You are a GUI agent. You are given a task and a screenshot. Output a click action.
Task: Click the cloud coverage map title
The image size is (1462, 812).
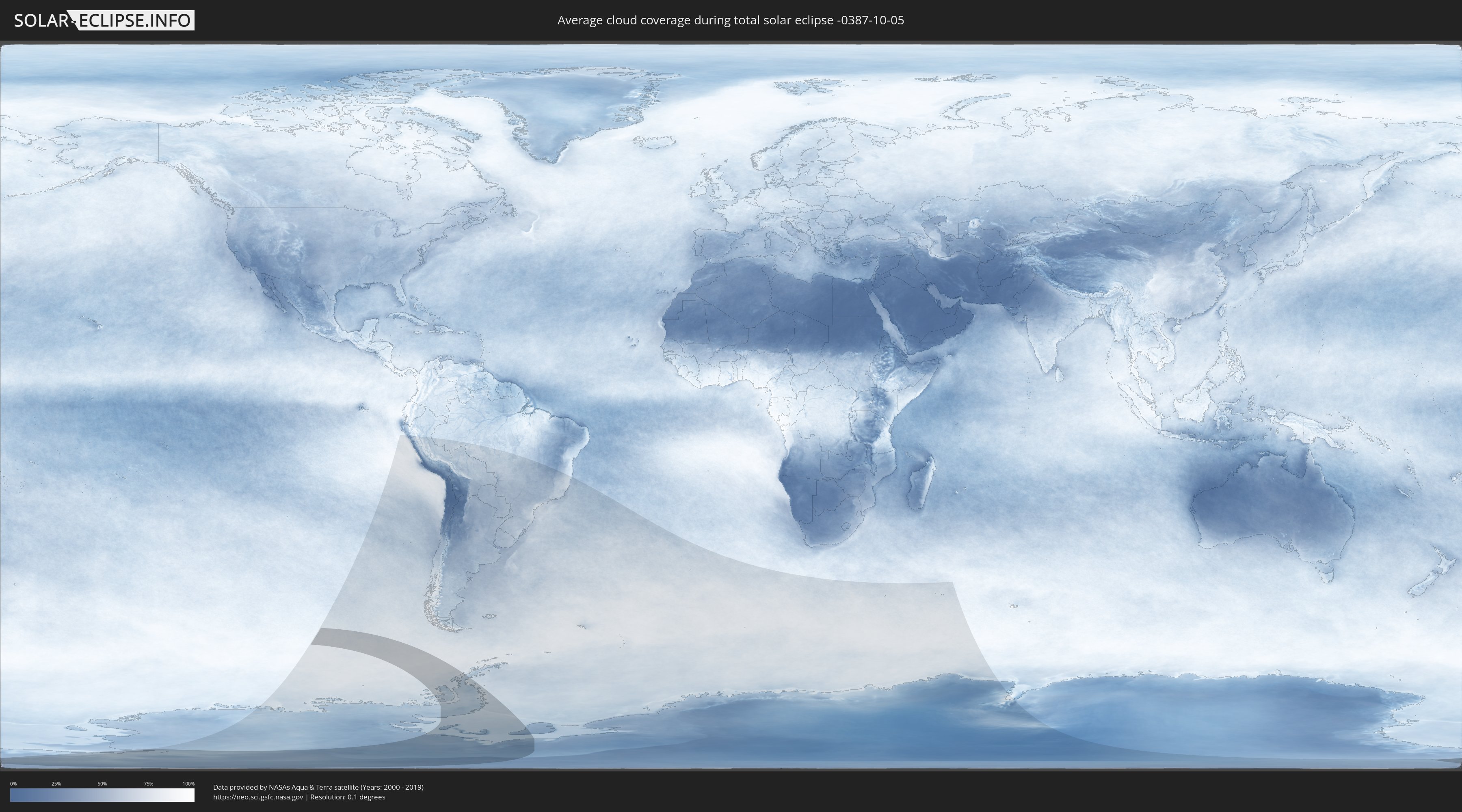[x=731, y=20]
